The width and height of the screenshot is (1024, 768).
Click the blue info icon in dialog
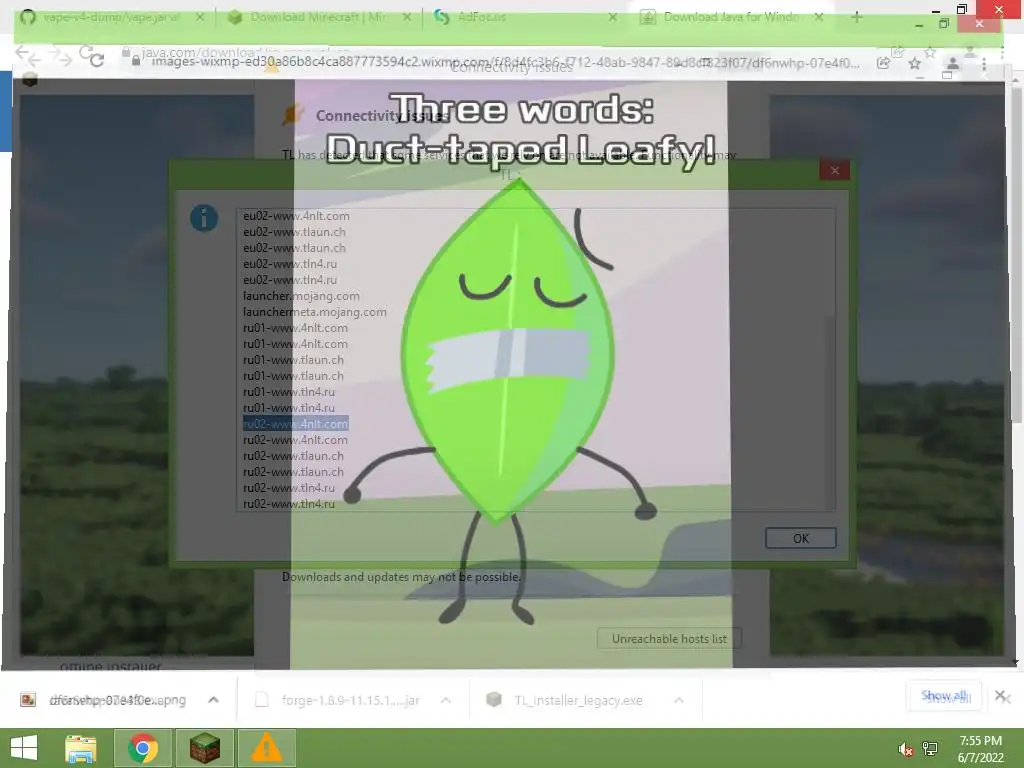click(x=204, y=217)
